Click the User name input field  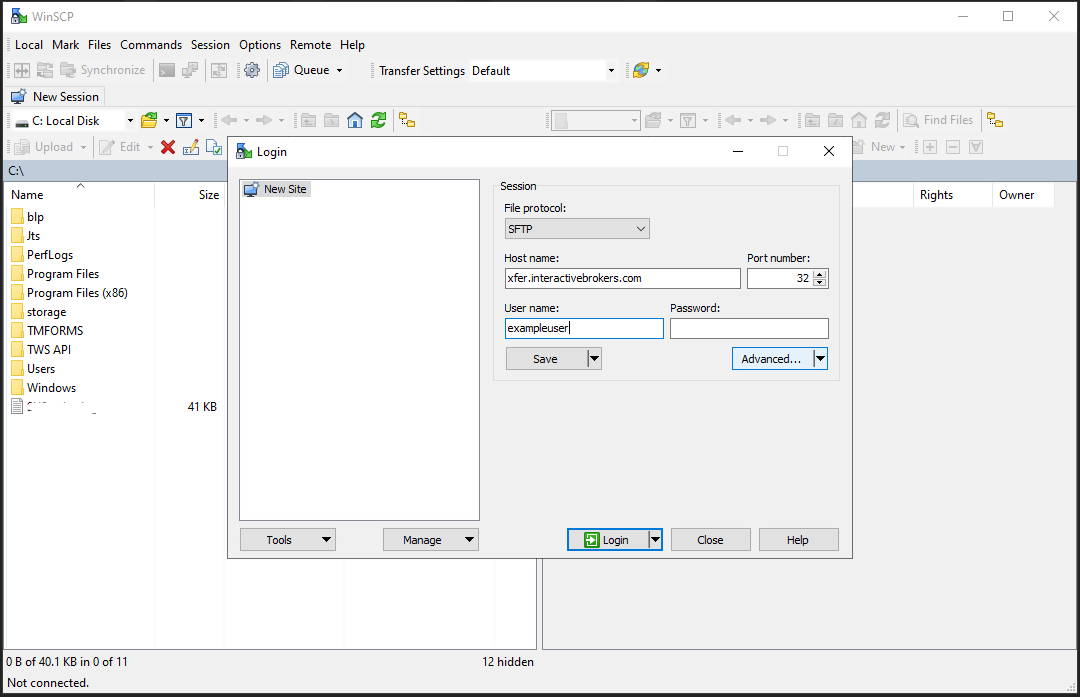point(583,329)
